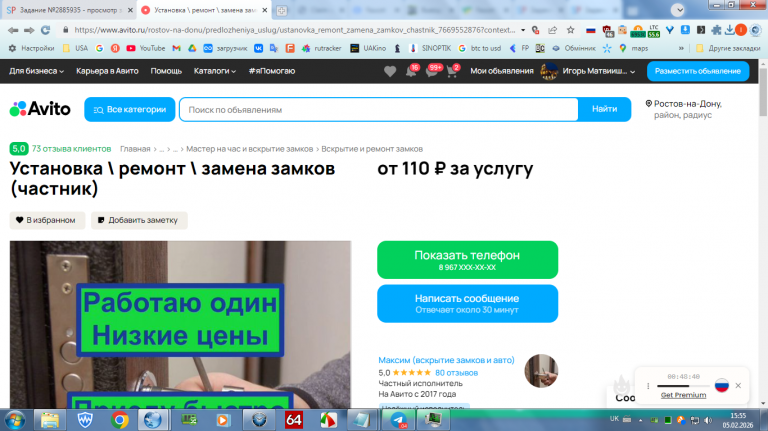The image size is (768, 431).
Task: Click the Поиск по объявлениям search field
Action: pos(379,109)
